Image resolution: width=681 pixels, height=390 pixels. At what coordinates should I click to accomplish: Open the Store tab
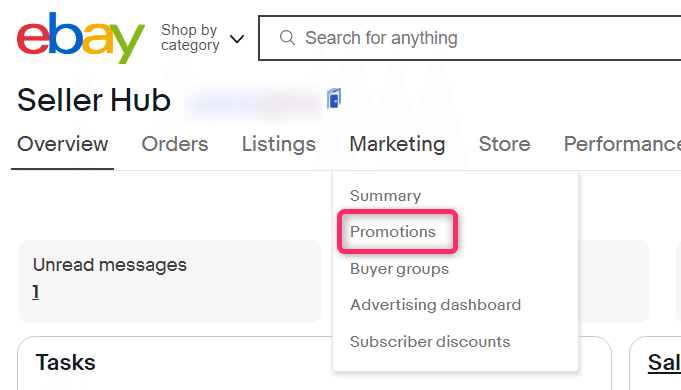[x=505, y=144]
